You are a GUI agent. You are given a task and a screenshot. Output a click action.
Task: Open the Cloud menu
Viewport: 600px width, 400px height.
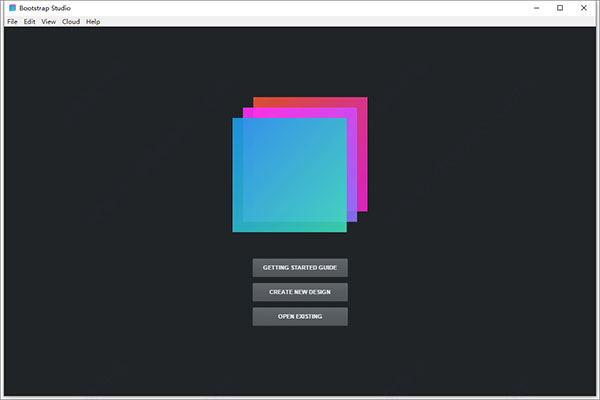point(71,22)
